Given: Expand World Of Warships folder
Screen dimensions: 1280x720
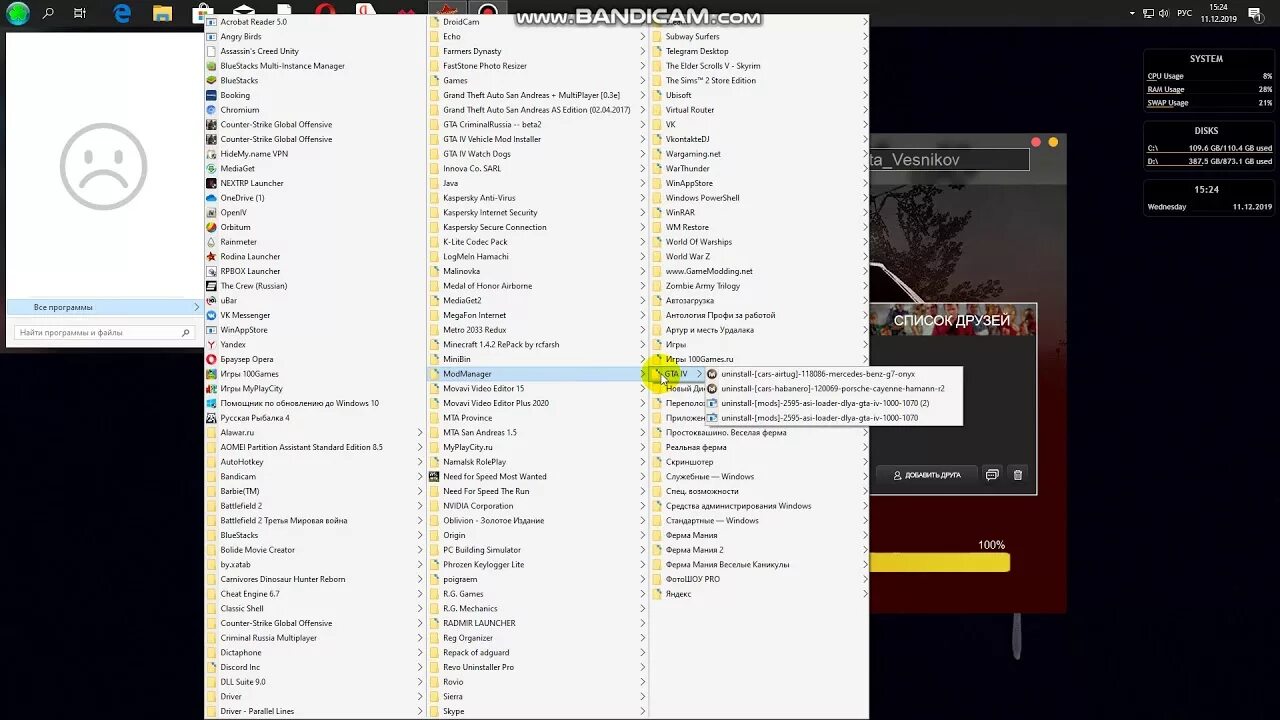Looking at the screenshot, I should 760,242.
